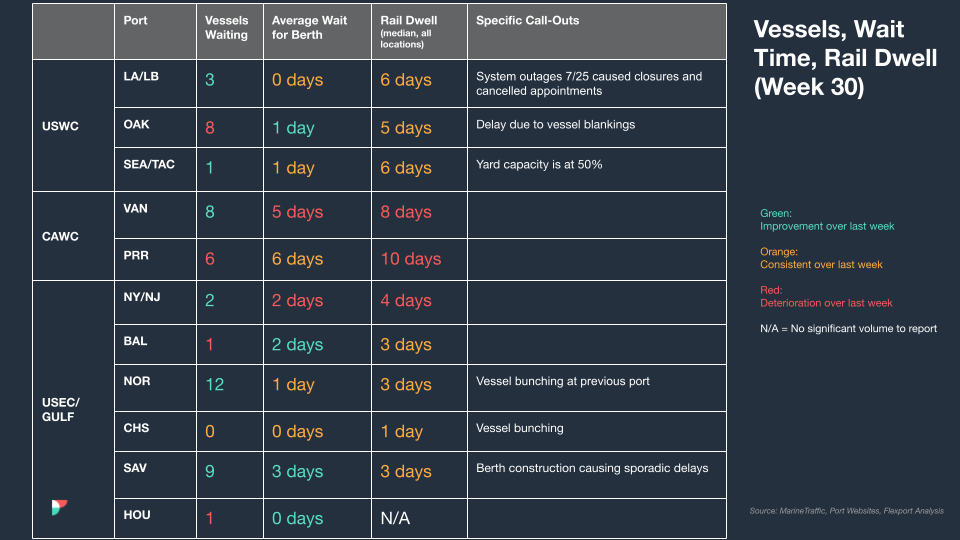This screenshot has width=960, height=540.
Task: Select the Red deterioration legend entry
Action: coord(826,296)
